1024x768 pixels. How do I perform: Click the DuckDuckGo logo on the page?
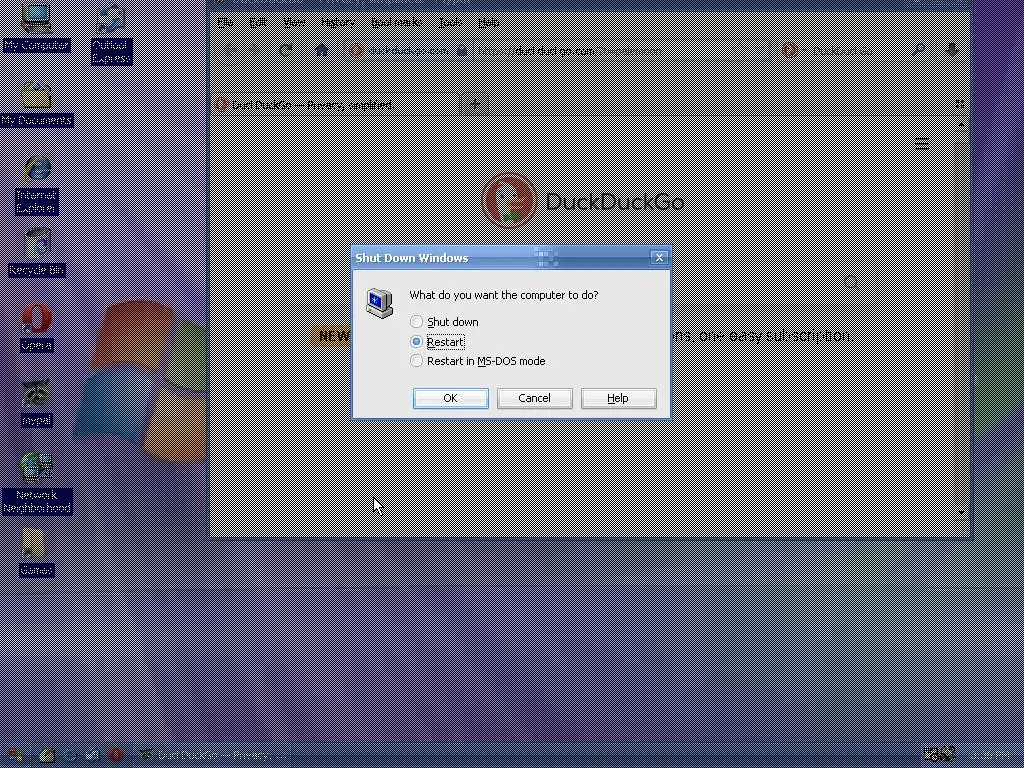[583, 200]
